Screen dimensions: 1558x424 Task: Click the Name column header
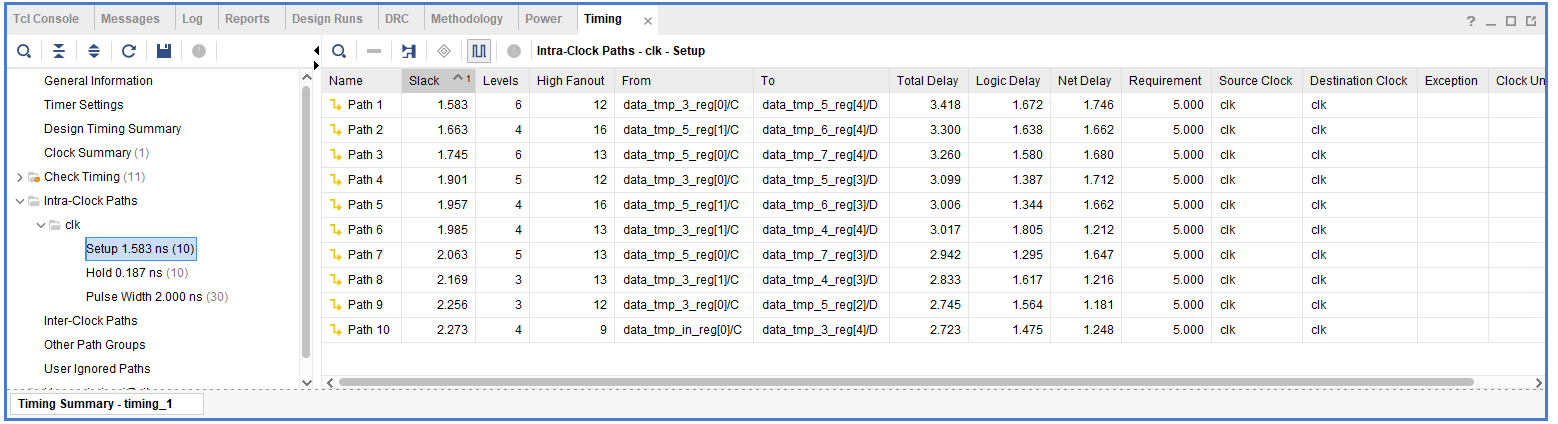(361, 81)
